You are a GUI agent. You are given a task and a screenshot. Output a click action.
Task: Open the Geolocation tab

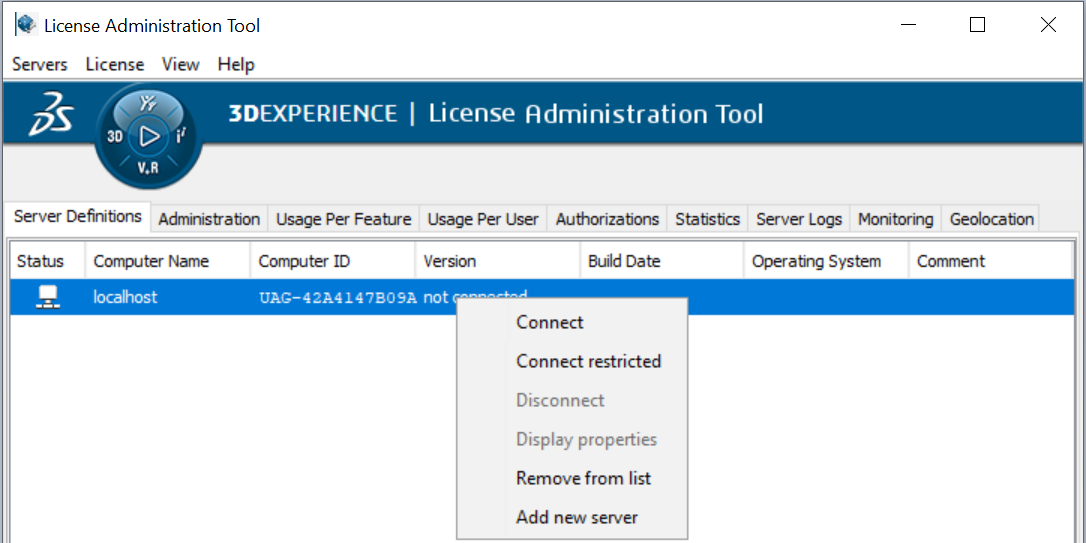pyautogui.click(x=992, y=220)
